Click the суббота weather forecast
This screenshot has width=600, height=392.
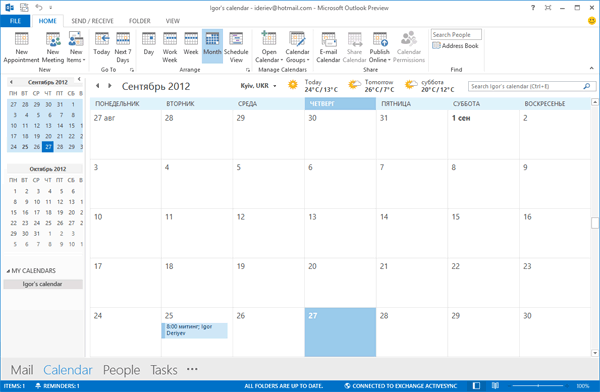430,86
